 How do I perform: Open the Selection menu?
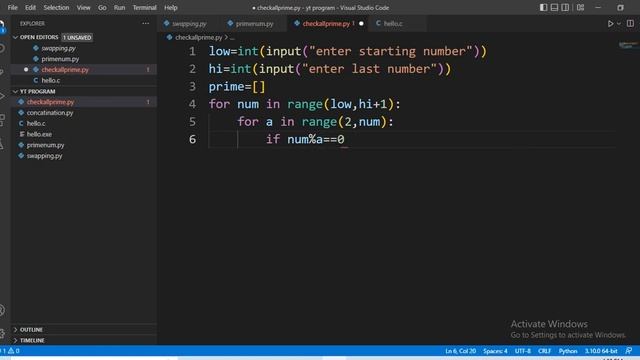pos(56,7)
